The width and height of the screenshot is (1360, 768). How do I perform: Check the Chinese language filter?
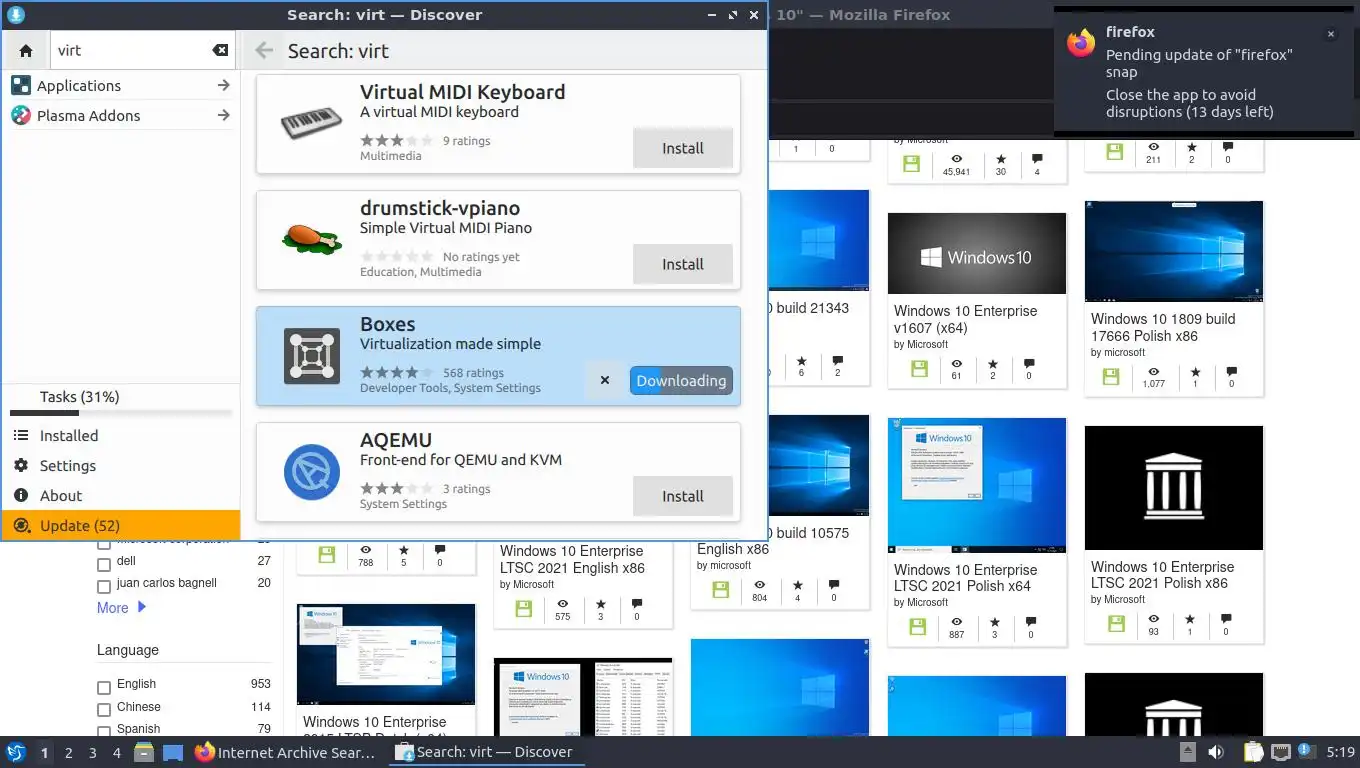pos(104,709)
